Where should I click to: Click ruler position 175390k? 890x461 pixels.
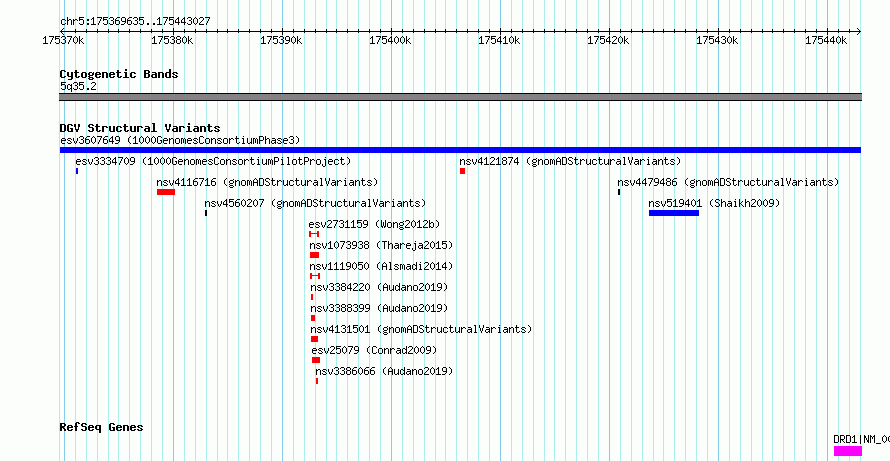(x=282, y=41)
